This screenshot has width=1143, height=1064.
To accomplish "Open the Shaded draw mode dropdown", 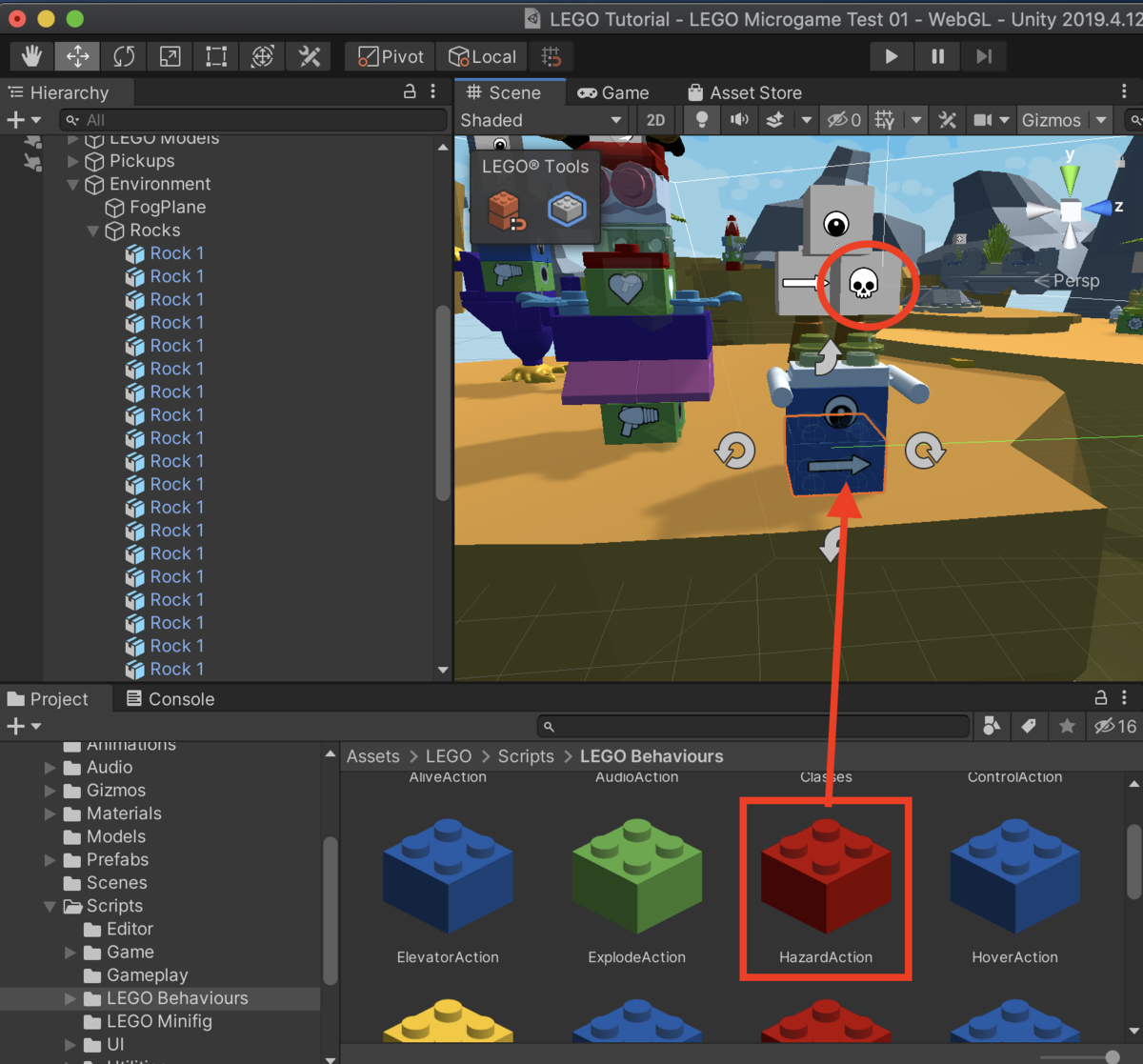I will click(x=541, y=120).
